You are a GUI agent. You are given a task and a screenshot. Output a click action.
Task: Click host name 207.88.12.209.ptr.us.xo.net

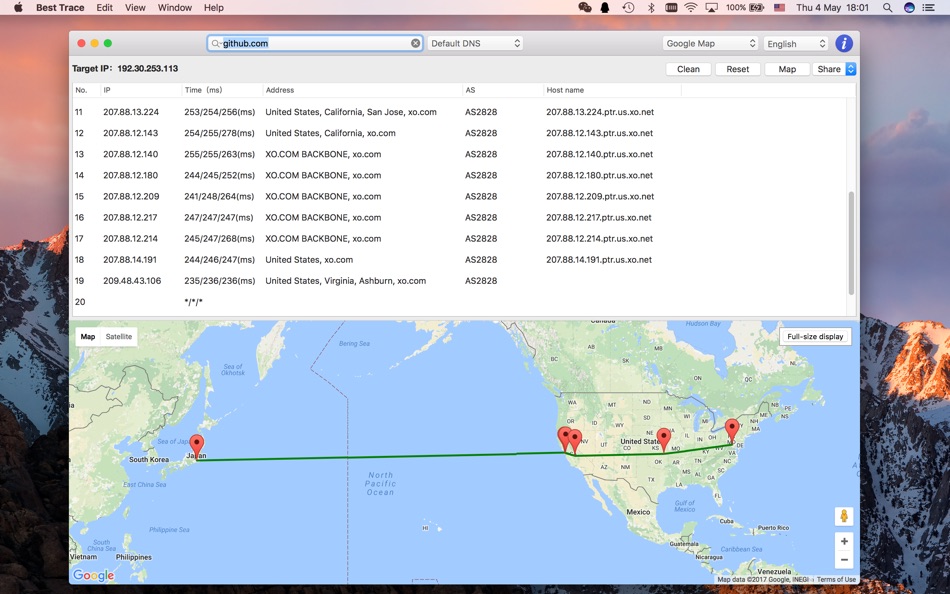600,196
